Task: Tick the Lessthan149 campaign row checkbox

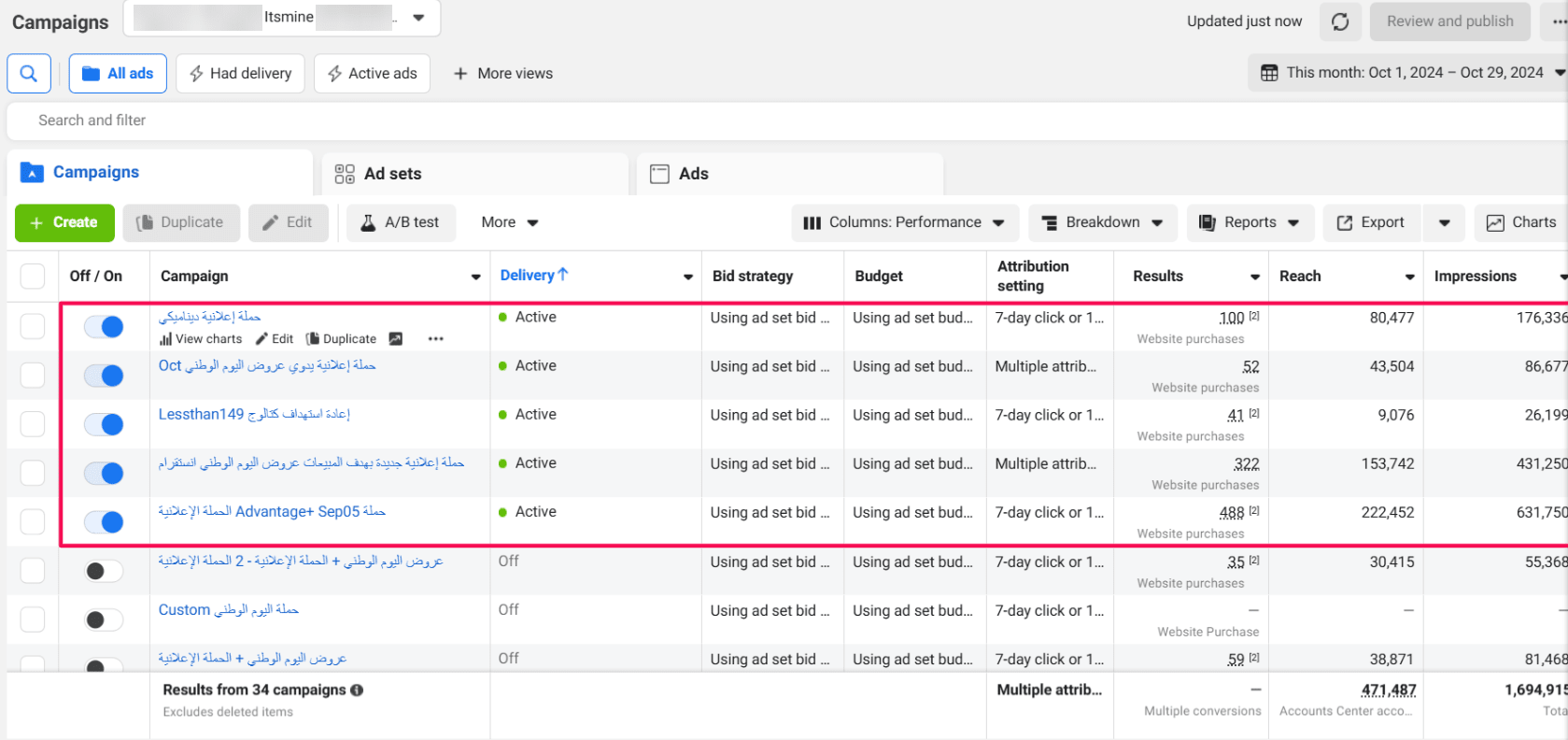Action: tap(33, 423)
